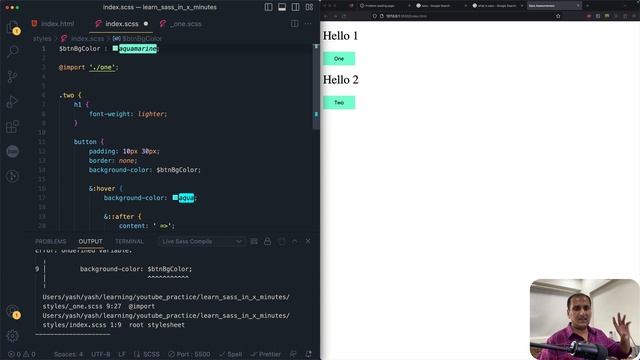Toggle the output scroll lock icon
This screenshot has height=360, width=640.
point(267,241)
